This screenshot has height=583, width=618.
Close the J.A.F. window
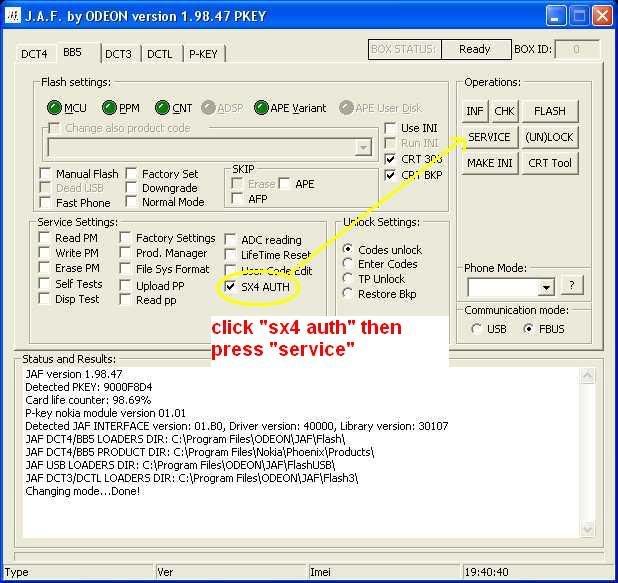[x=602, y=17]
